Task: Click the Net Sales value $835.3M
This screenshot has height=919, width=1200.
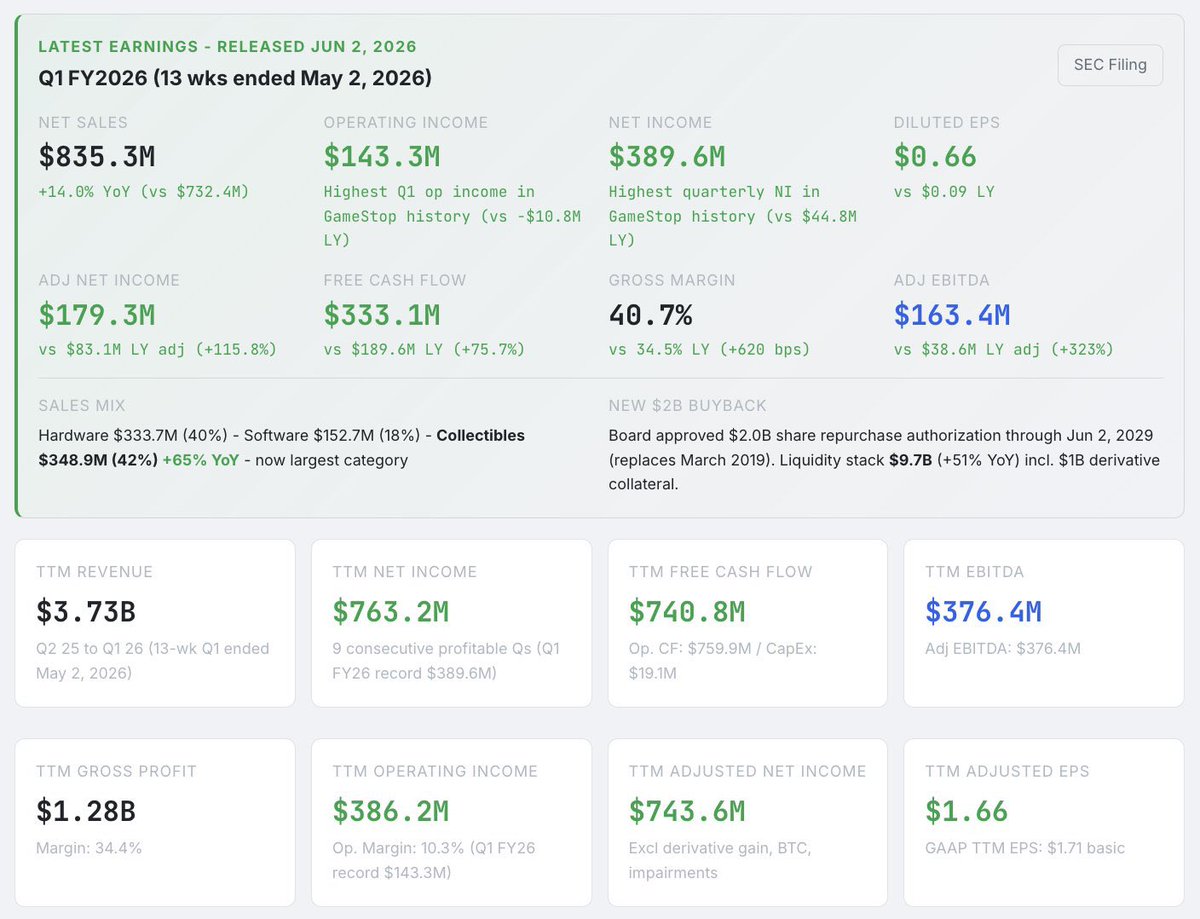Action: point(97,157)
